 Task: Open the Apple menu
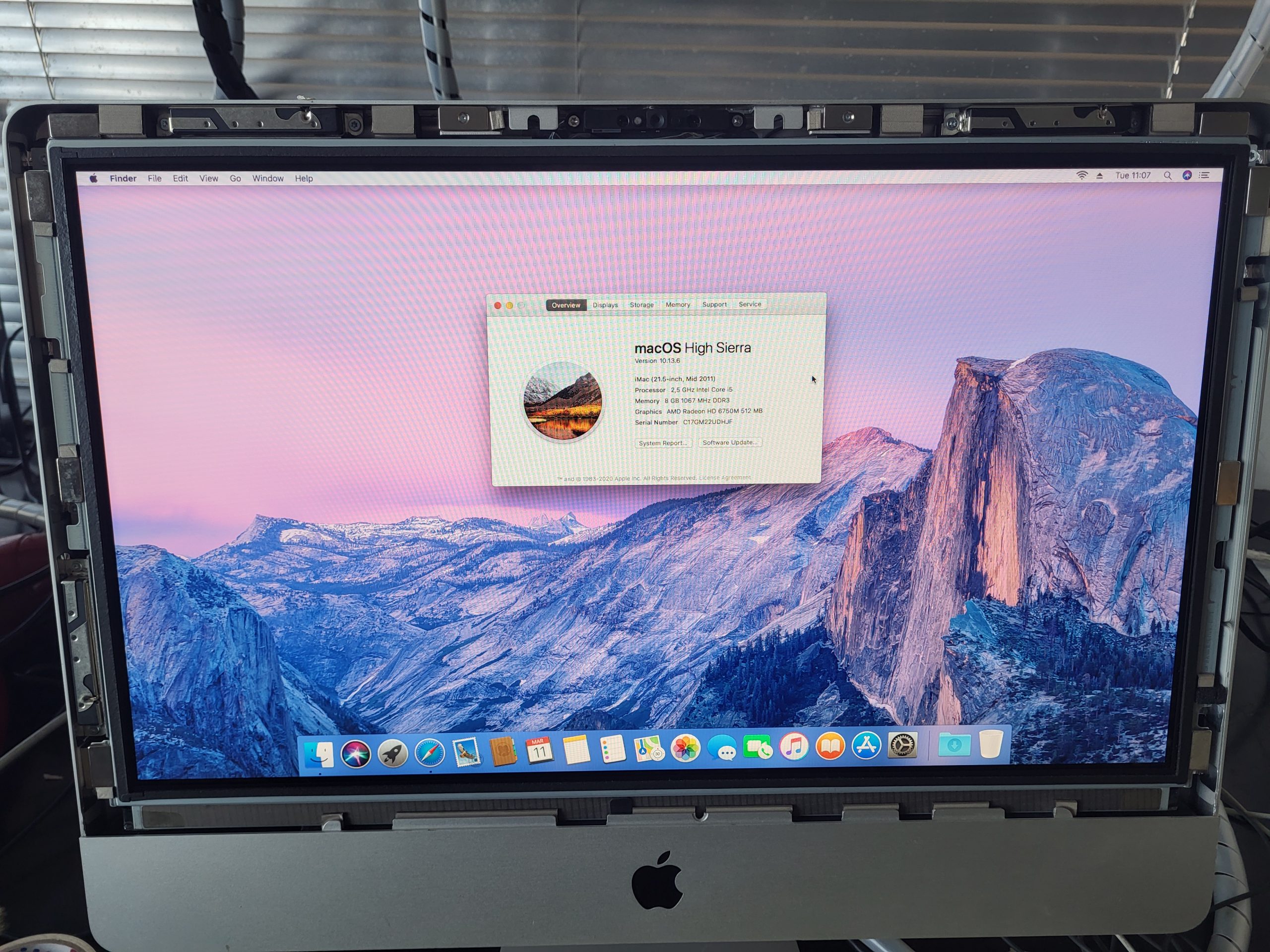click(x=94, y=178)
